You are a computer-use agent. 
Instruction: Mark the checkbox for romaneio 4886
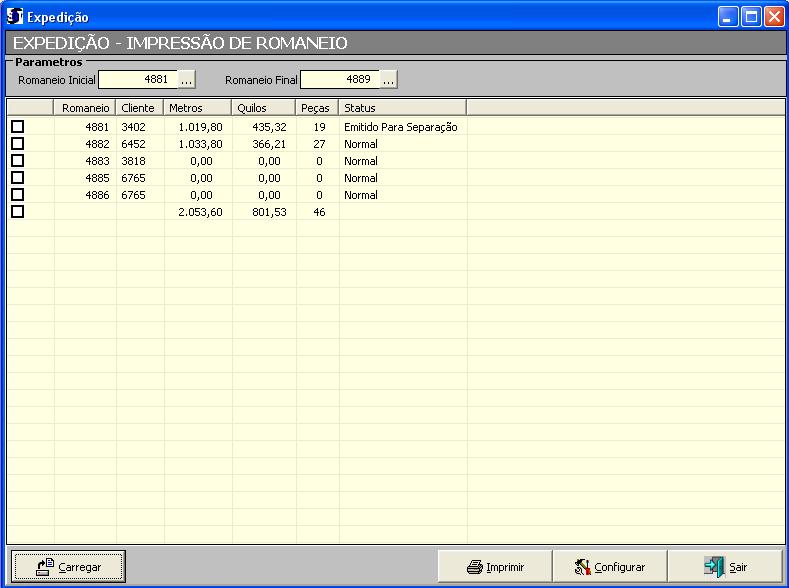(x=17, y=195)
